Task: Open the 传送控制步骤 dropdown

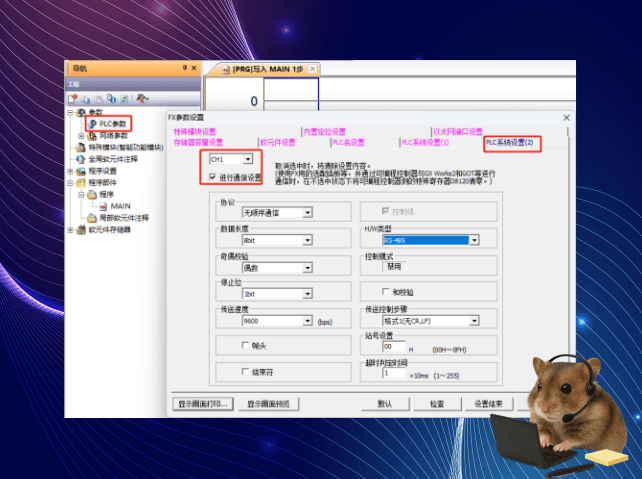Action: point(474,321)
